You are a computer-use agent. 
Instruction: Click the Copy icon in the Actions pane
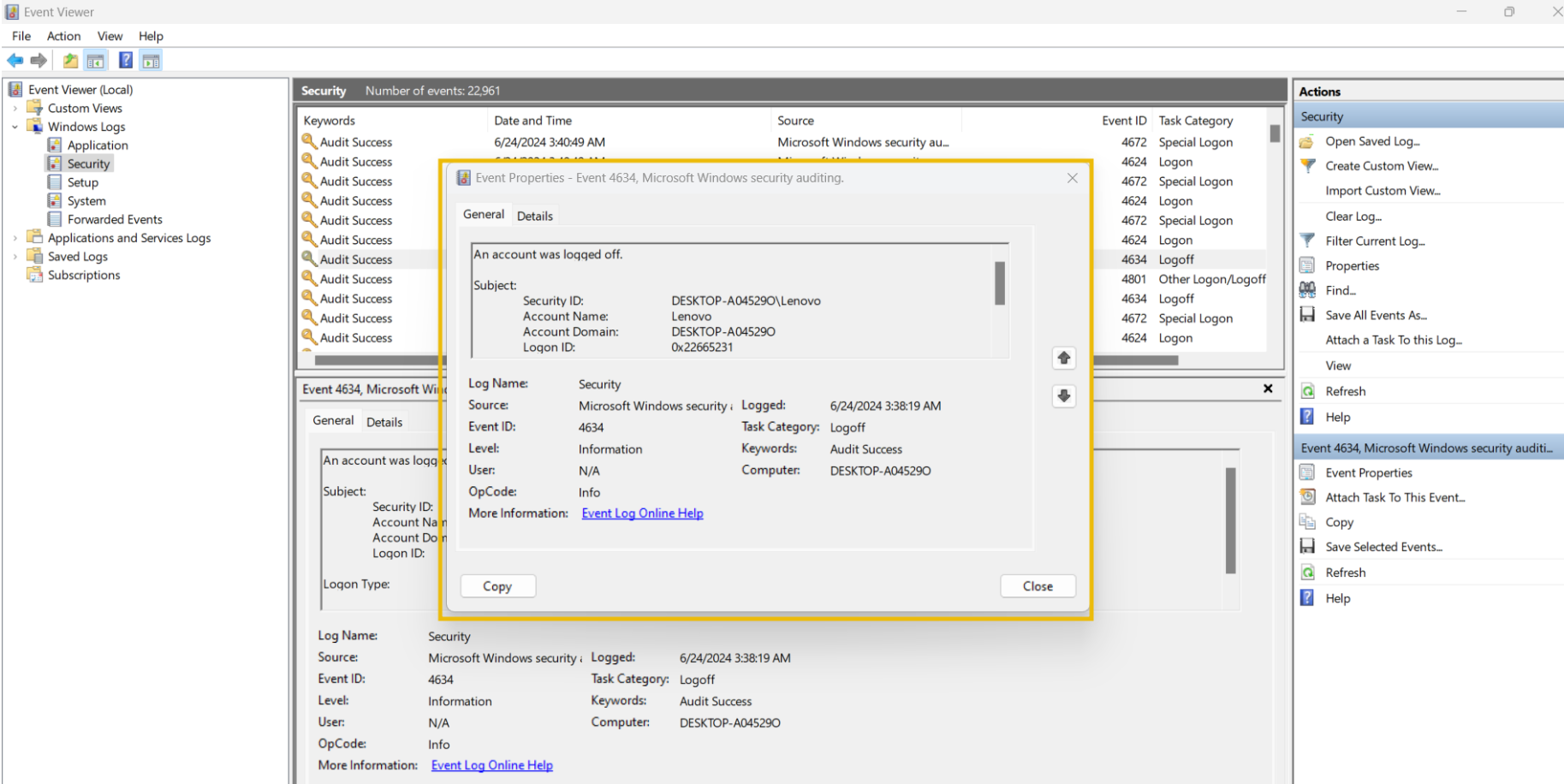click(1307, 522)
